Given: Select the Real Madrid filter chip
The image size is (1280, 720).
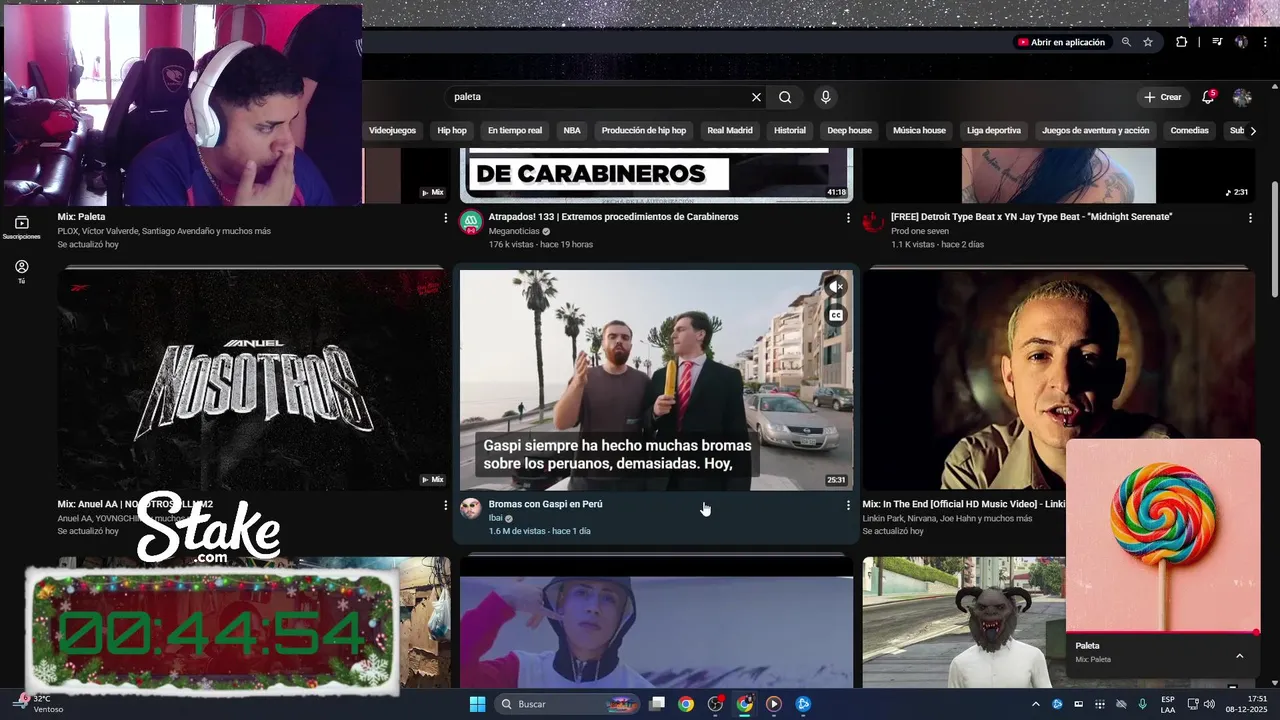Looking at the screenshot, I should (x=730, y=130).
